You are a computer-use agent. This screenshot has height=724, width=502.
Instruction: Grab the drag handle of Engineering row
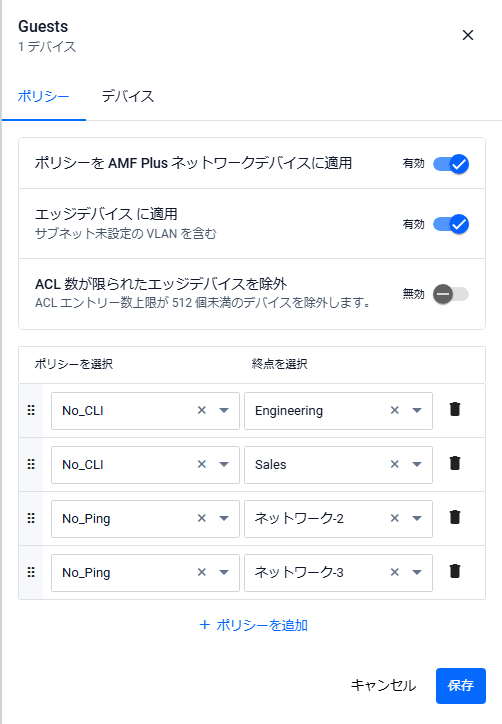(x=31, y=410)
